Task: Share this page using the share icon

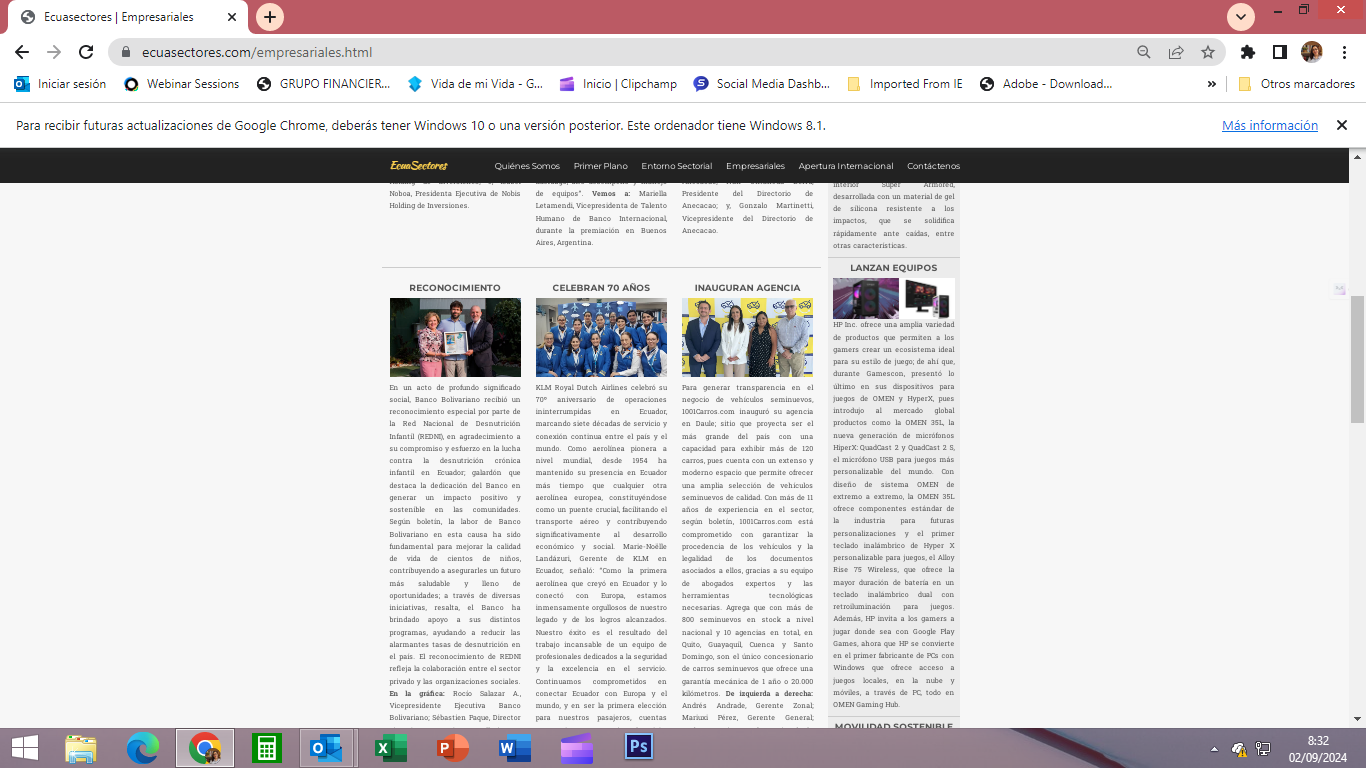Action: point(1176,52)
